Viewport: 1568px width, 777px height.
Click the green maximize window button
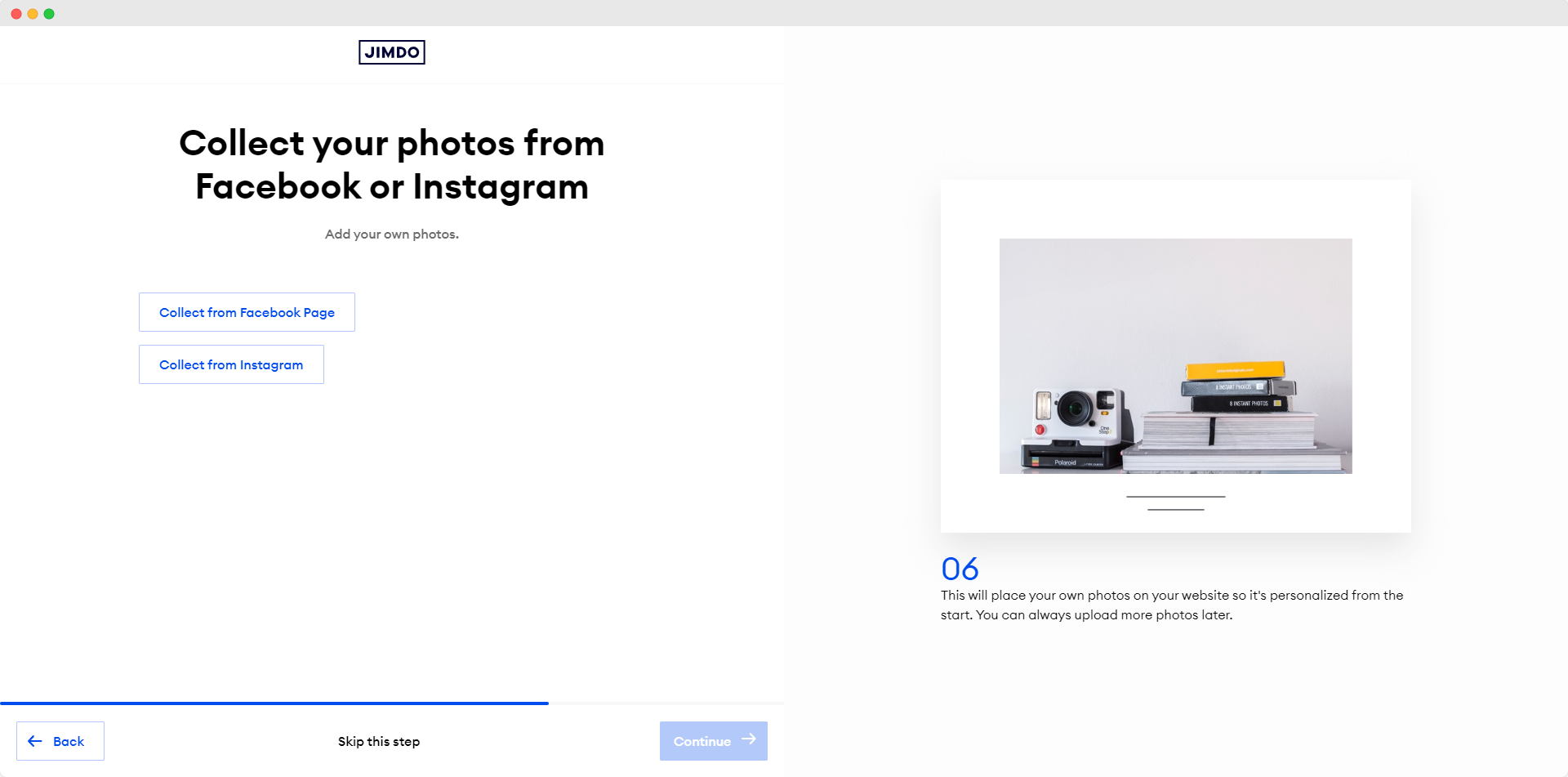coord(49,14)
